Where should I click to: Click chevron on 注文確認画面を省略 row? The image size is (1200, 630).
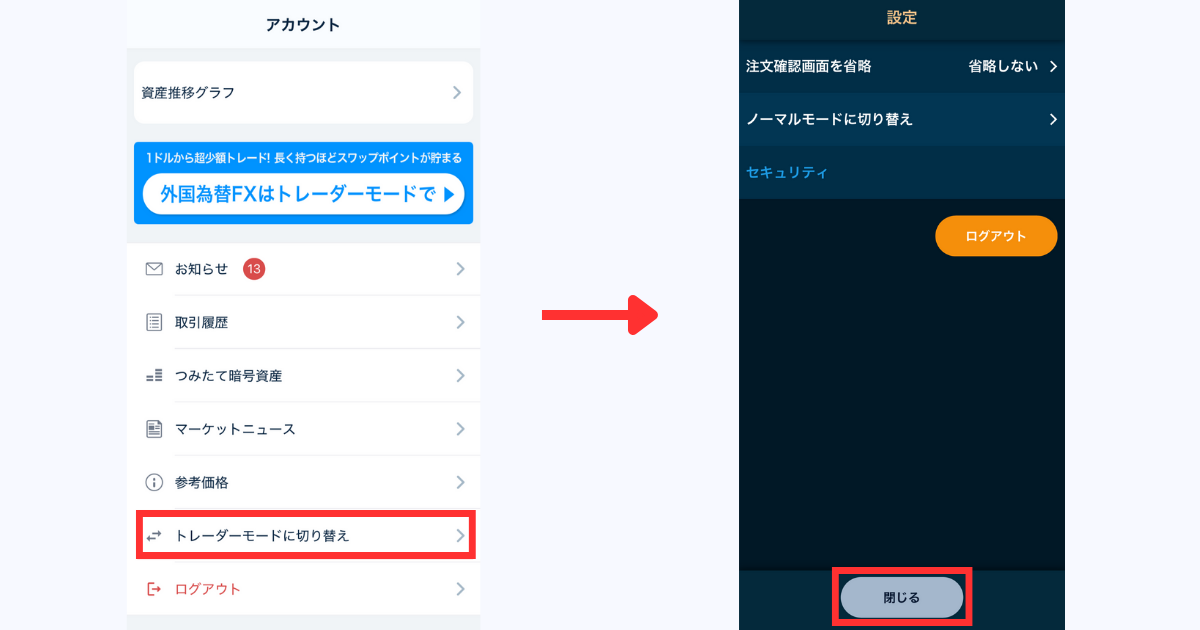click(1053, 66)
